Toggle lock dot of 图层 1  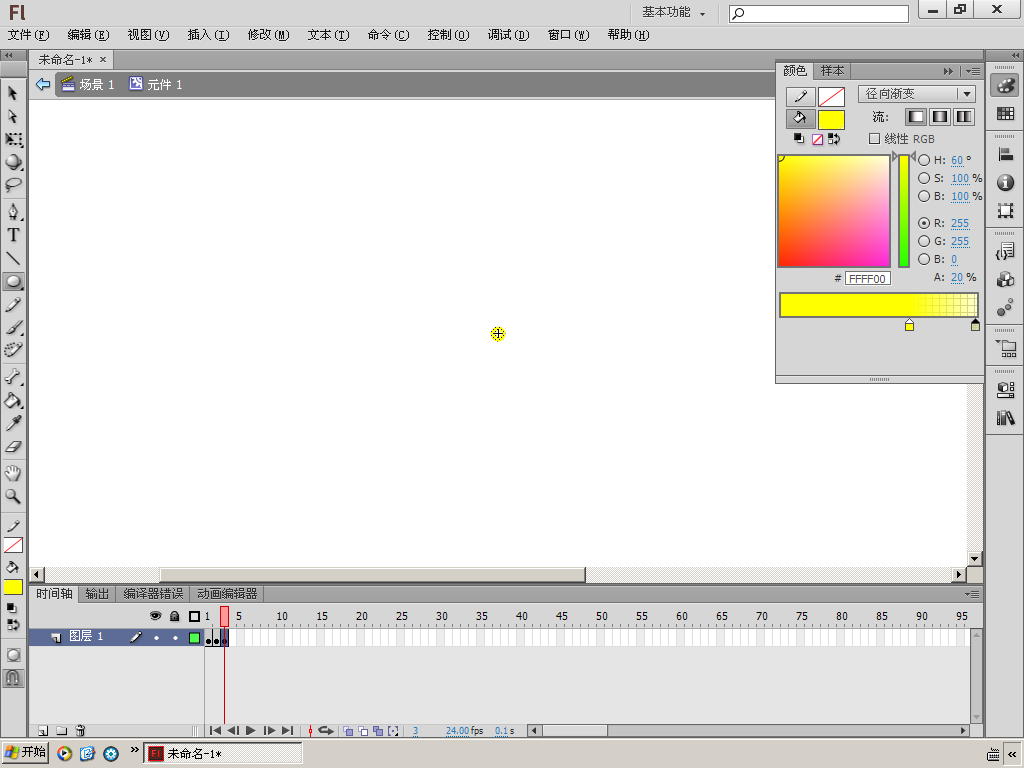(x=175, y=637)
